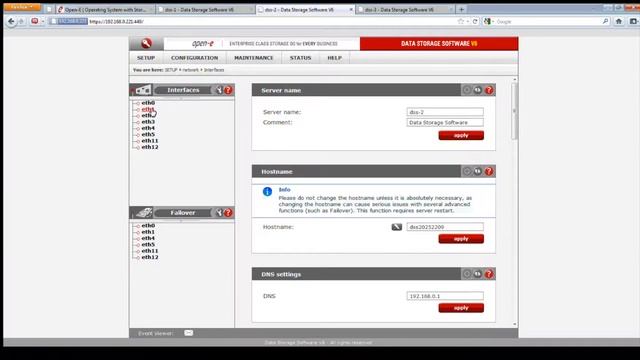Click the page scroll-down arrow

[514, 324]
